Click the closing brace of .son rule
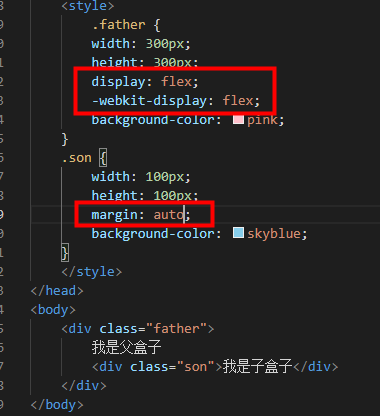Image resolution: width=380 pixels, height=416 pixels. point(65,253)
